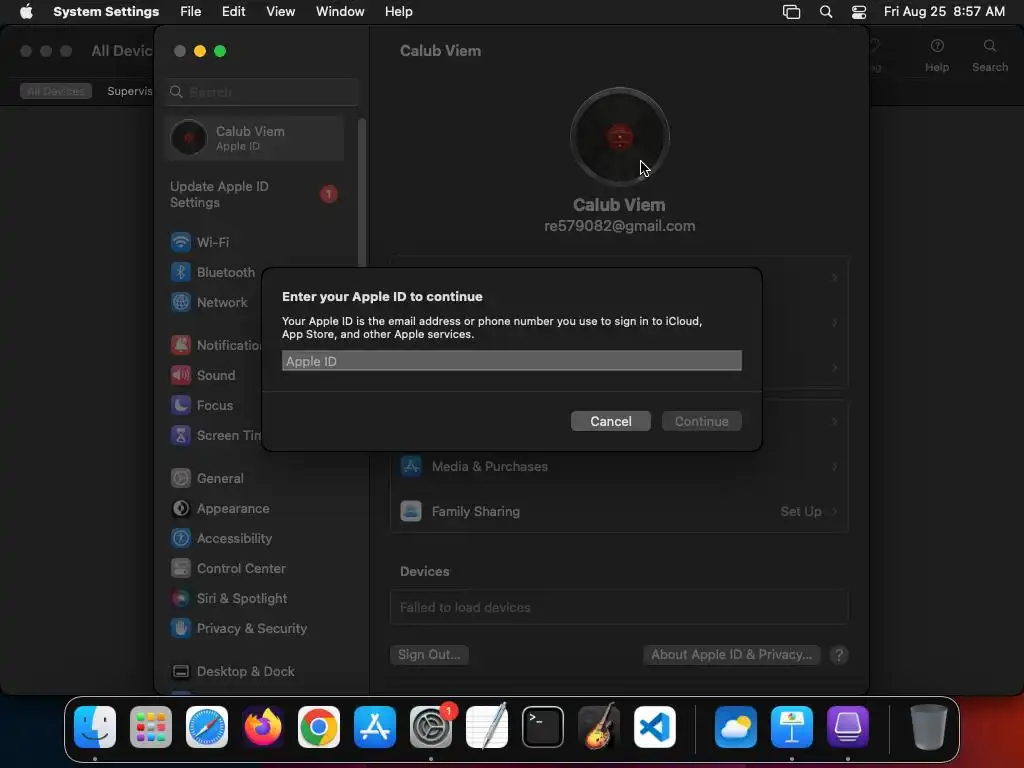This screenshot has height=768, width=1024.
Task: Open Apple Configurator from the Dock
Action: point(848,727)
